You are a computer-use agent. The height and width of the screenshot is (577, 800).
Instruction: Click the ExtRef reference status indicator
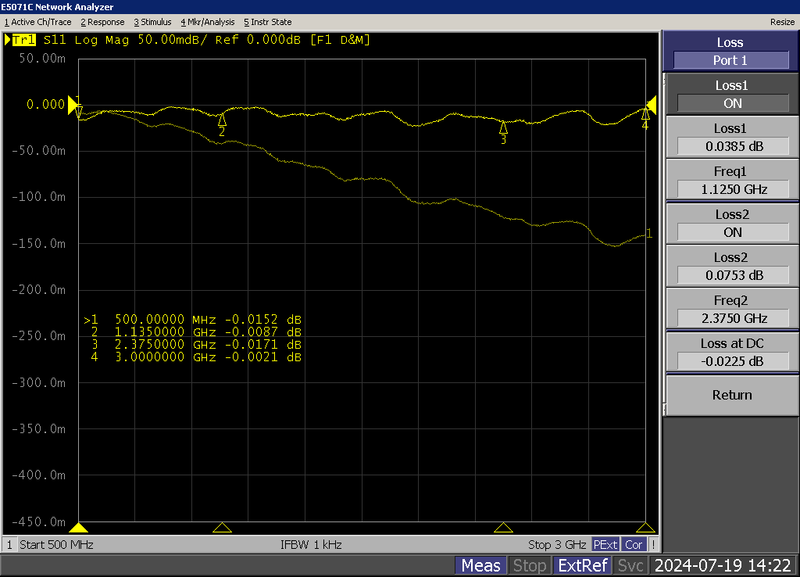(584, 564)
